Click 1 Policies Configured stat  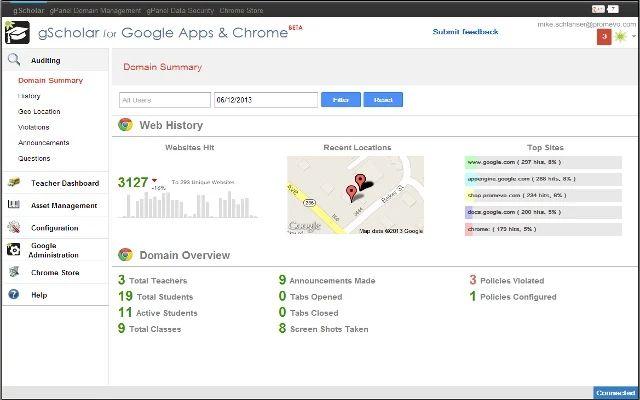513,296
